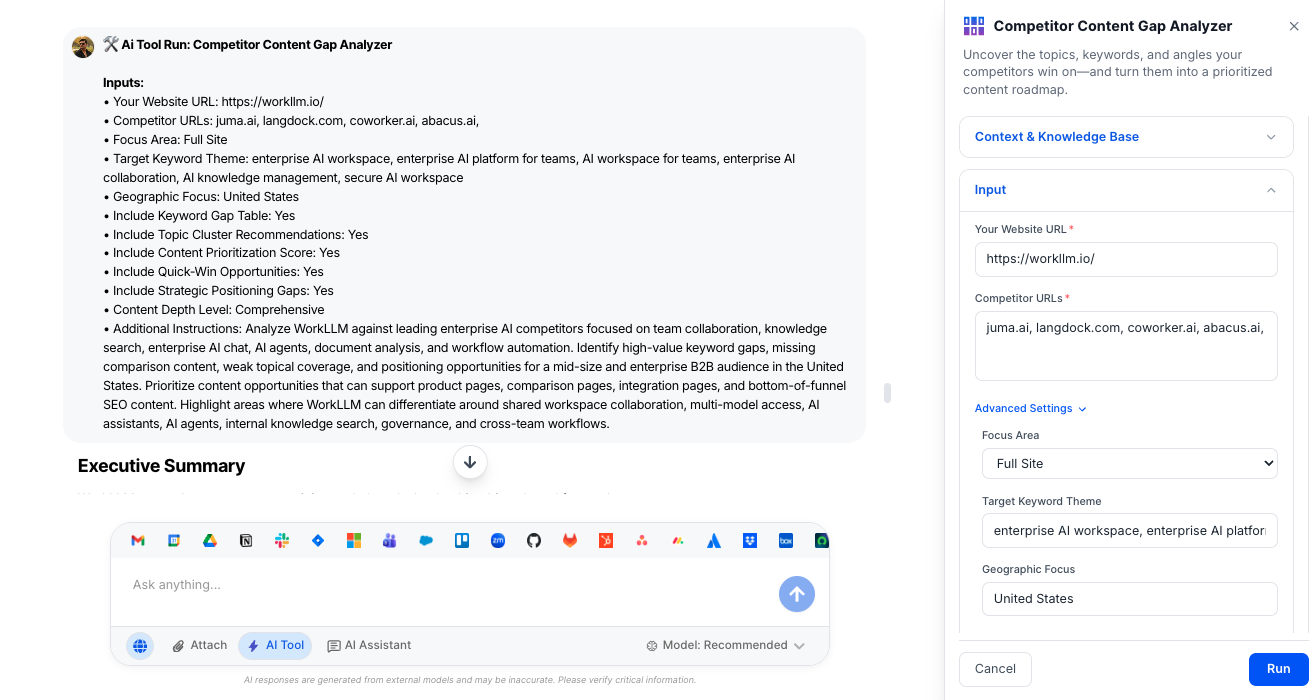Viewport: 1312px width, 700px height.
Task: Open the Google Calendar integration icon
Action: coord(174,540)
